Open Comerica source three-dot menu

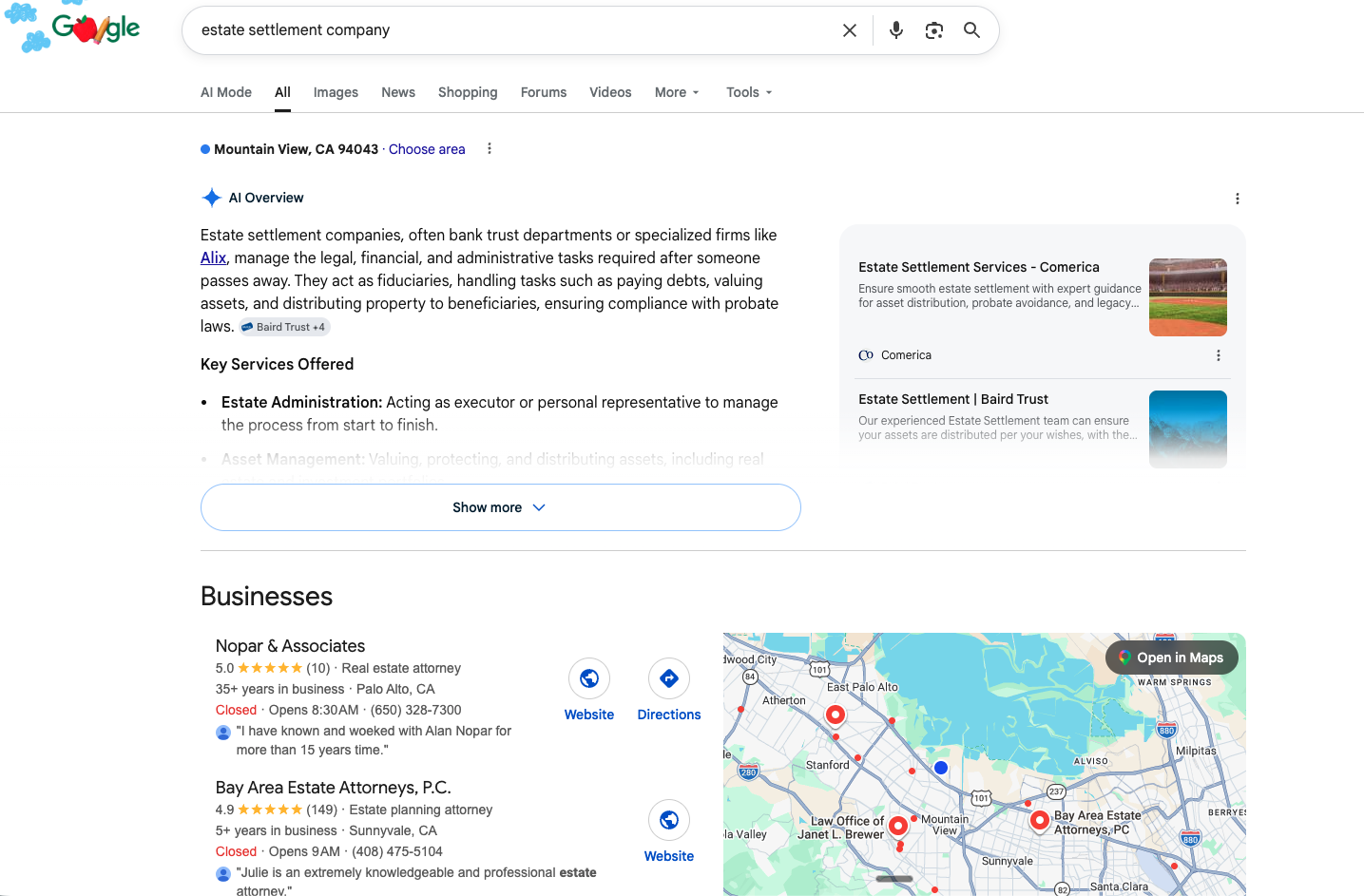[x=1218, y=355]
